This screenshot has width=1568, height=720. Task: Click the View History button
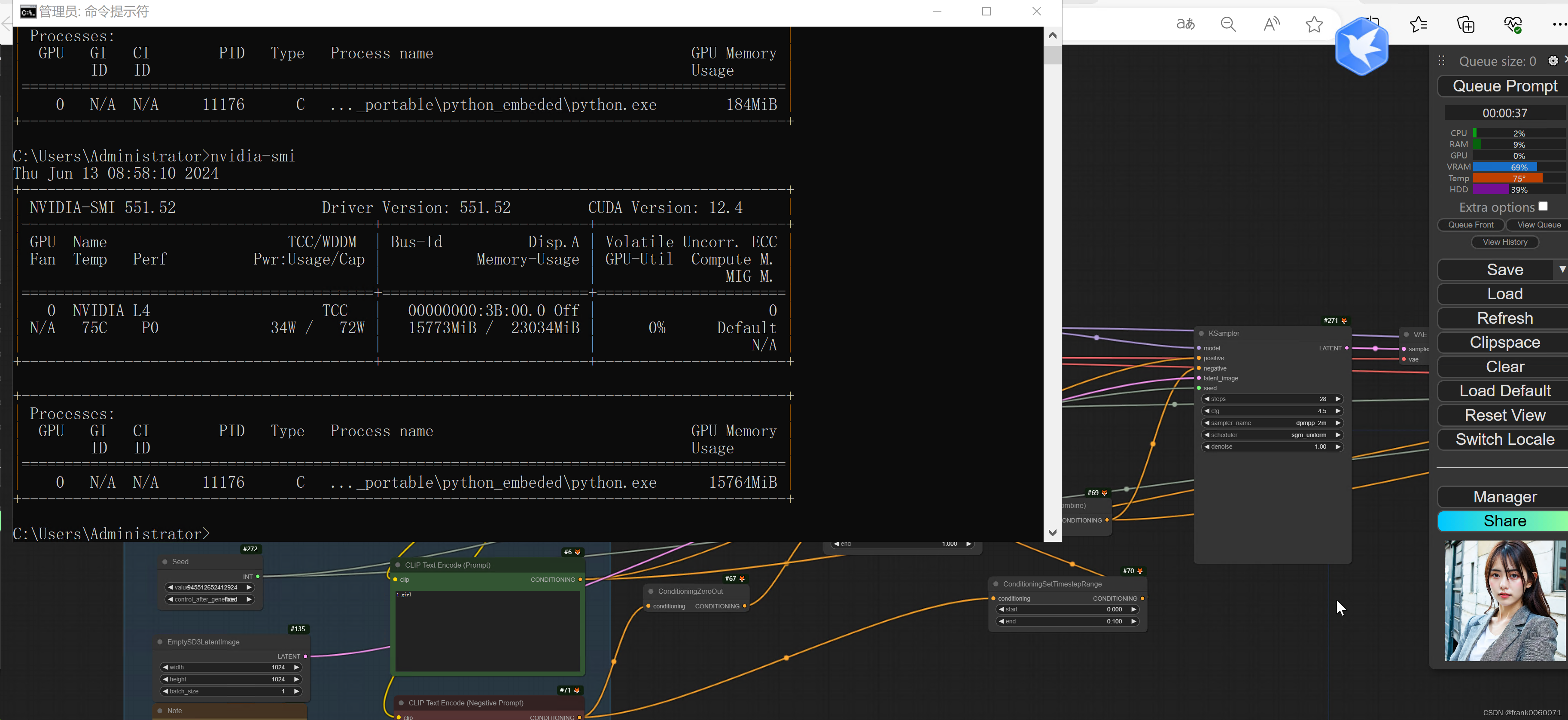coord(1505,242)
